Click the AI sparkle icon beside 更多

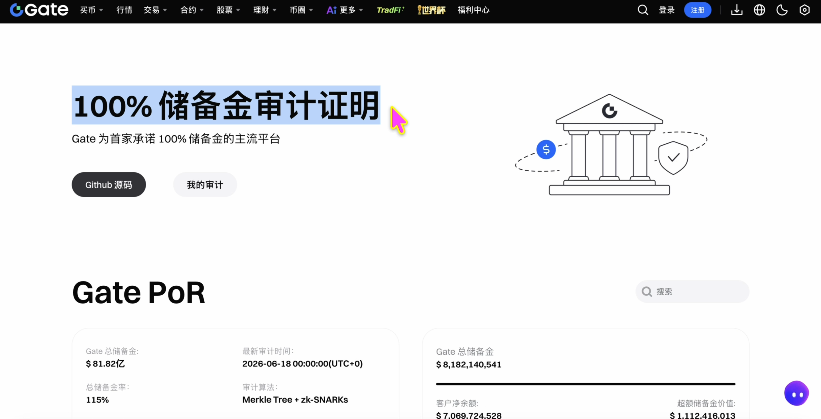pos(331,10)
